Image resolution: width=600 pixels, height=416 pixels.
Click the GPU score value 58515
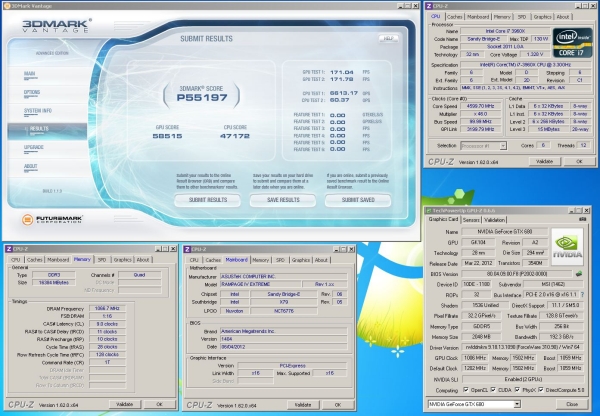click(x=167, y=136)
